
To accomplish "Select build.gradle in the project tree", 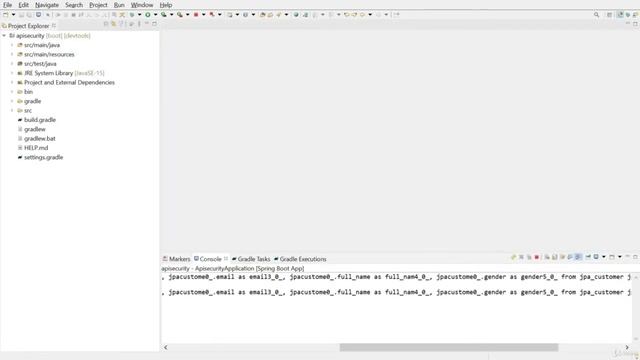I will pos(40,120).
